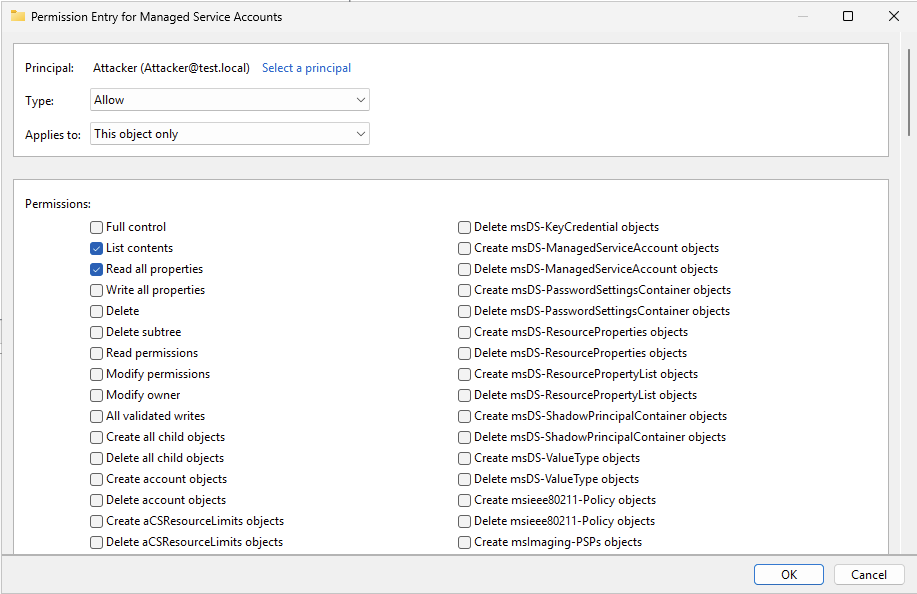Enable the Modify permissions entry
This screenshot has height=594, width=917.
96,374
